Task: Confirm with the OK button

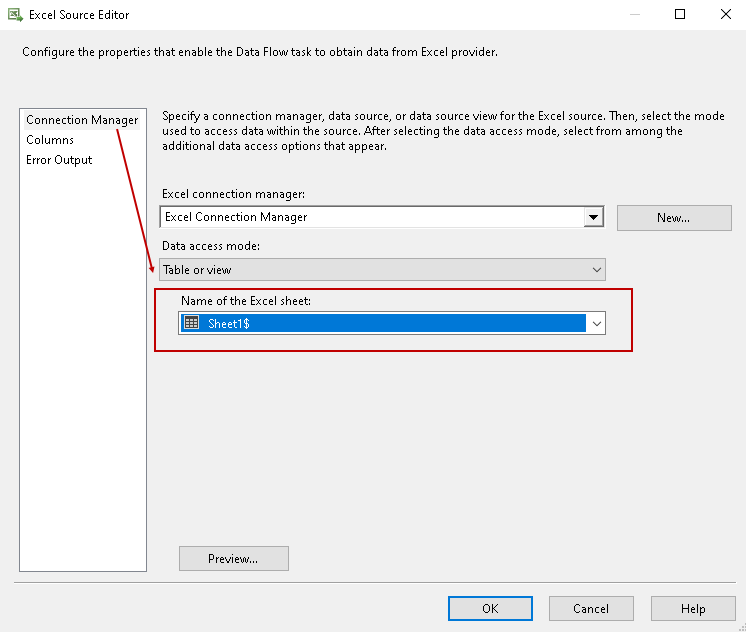Action: click(x=490, y=608)
